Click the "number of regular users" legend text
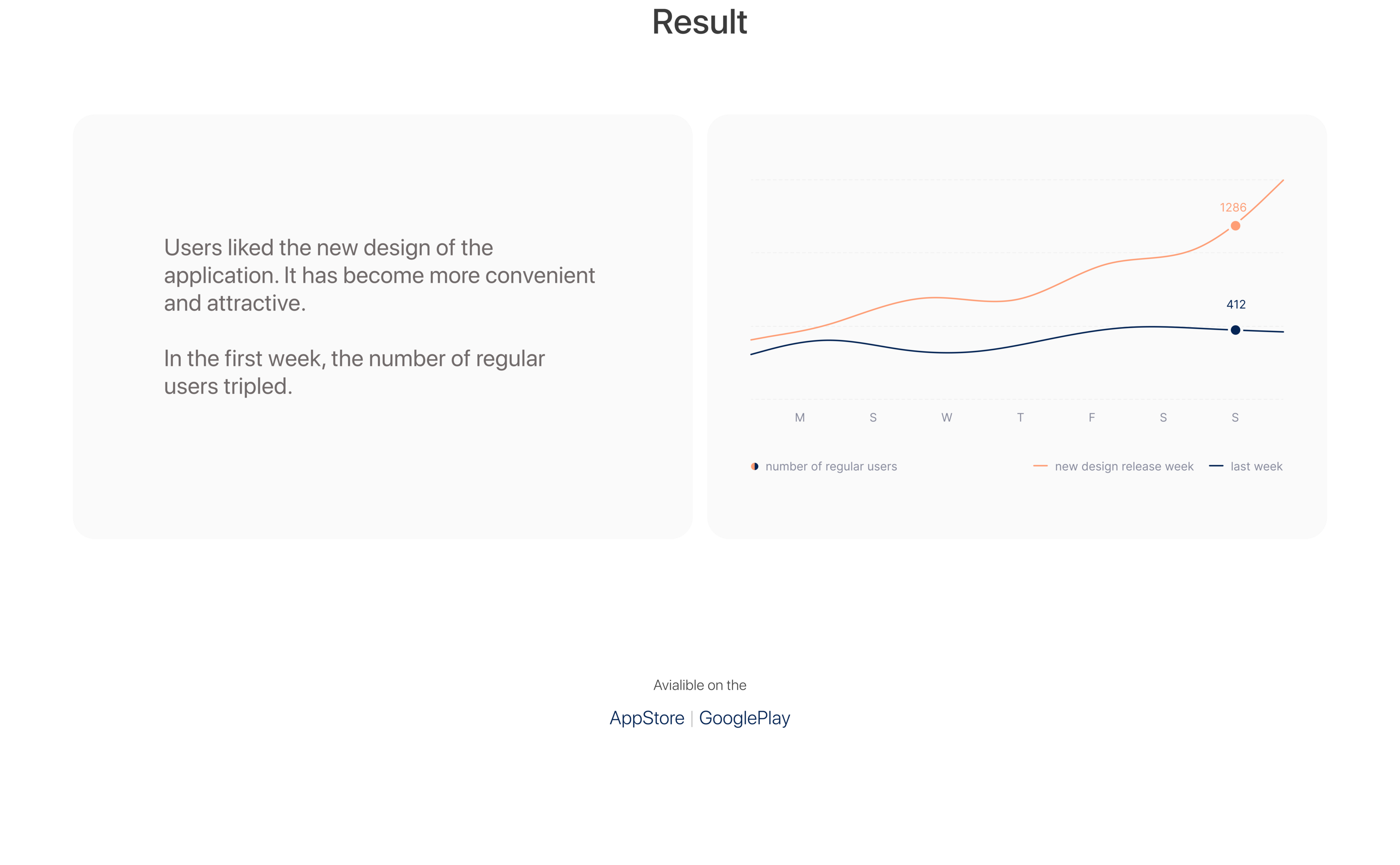 [x=831, y=466]
